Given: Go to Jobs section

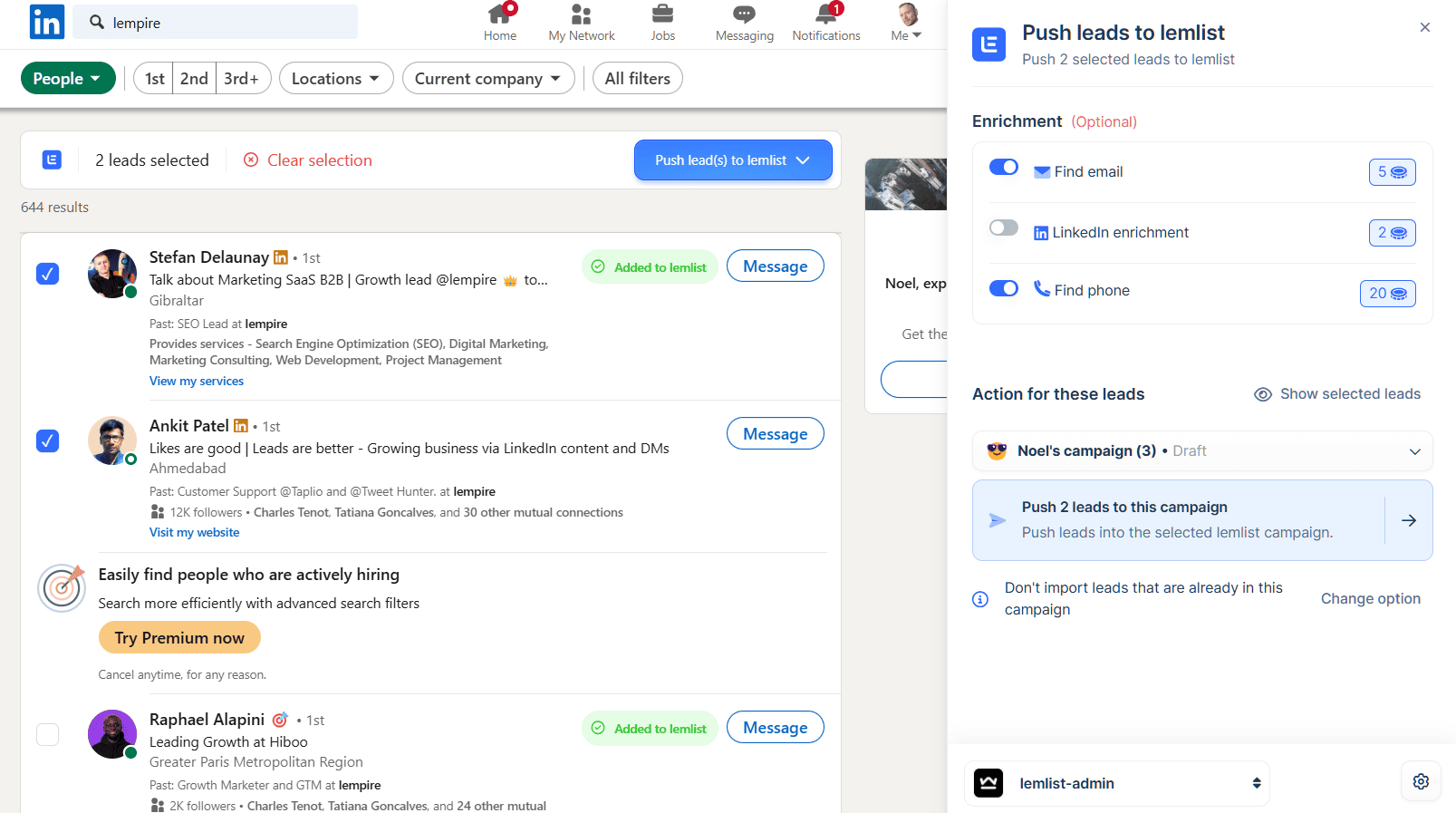Looking at the screenshot, I should coord(663,24).
